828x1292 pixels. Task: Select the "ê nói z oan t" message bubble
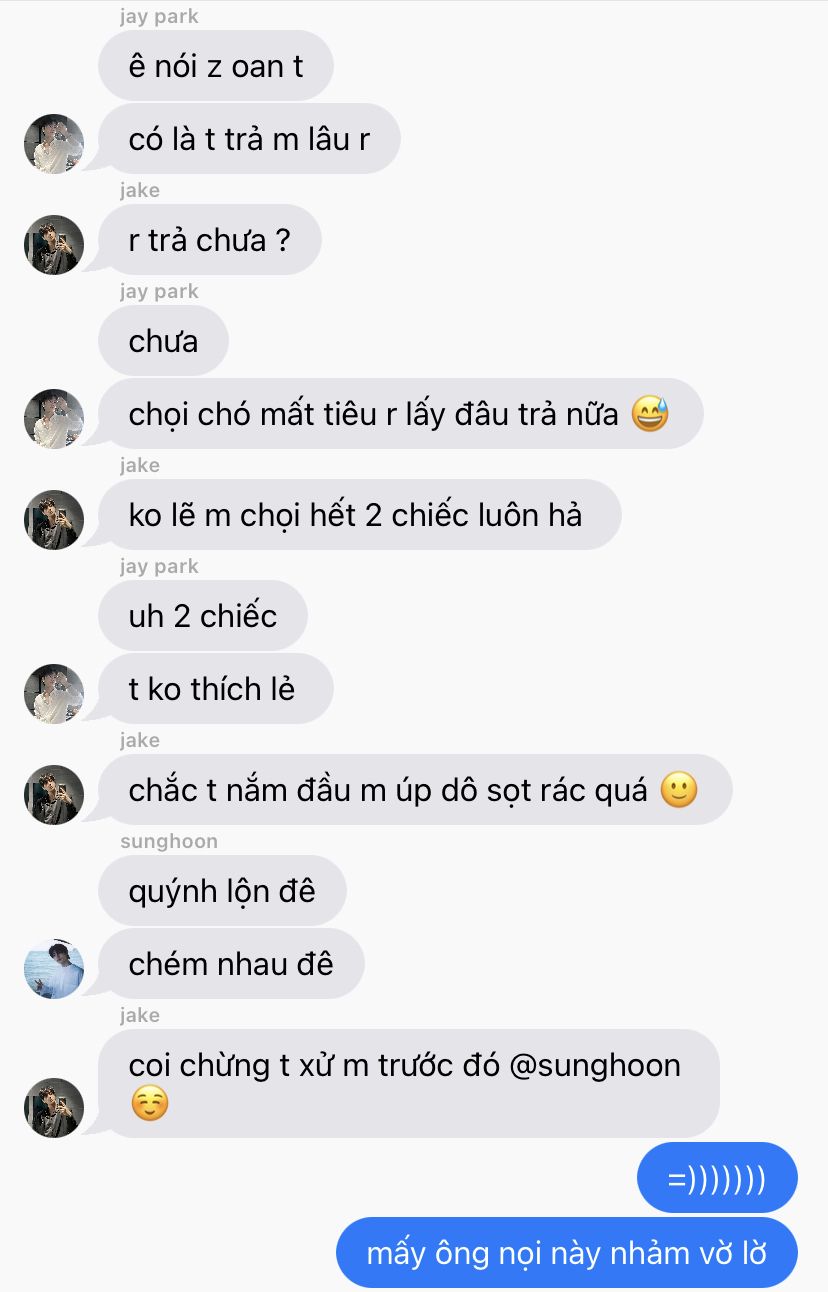(215, 65)
